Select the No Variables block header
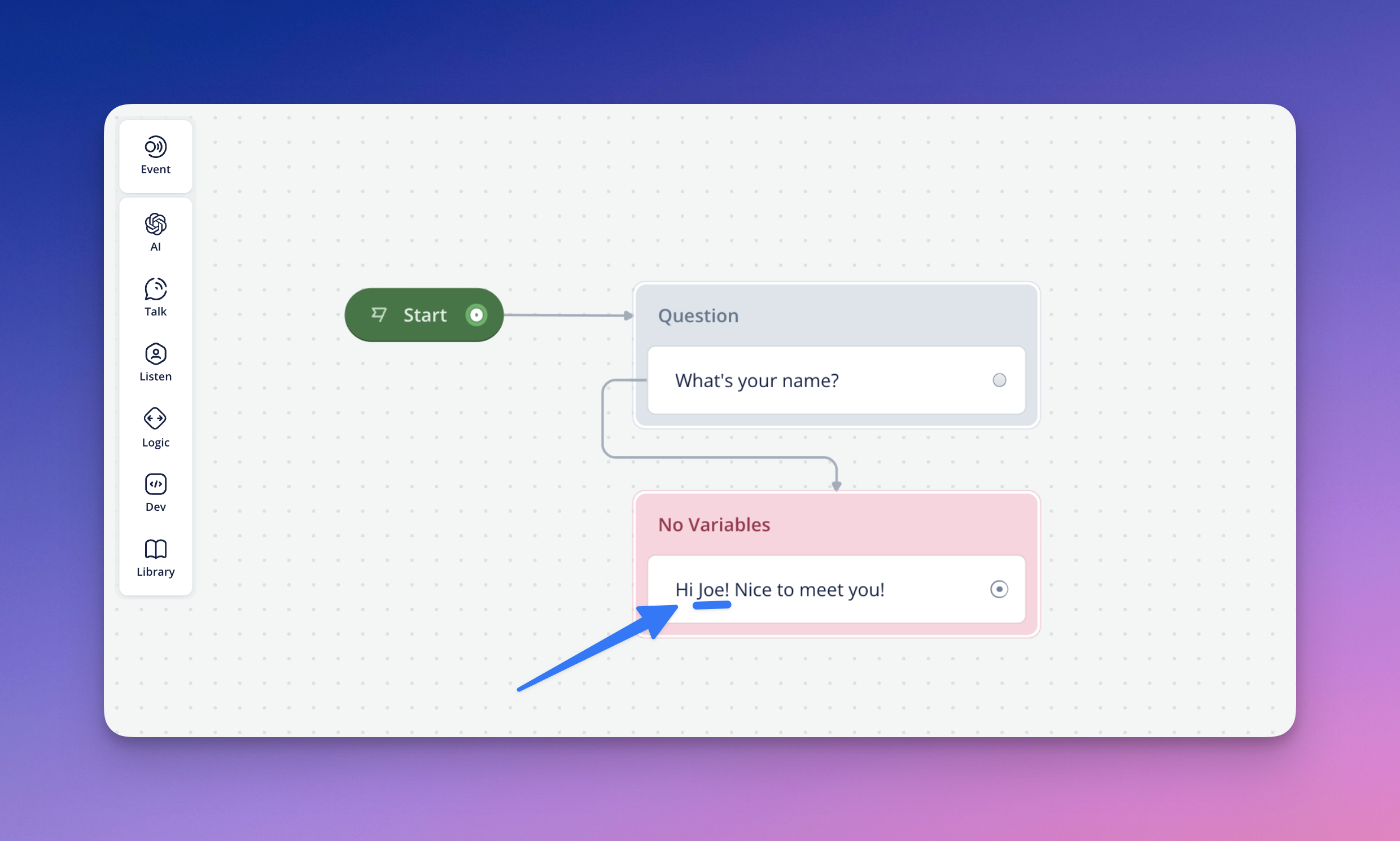Screen dimensions: 1400x841 point(714,525)
